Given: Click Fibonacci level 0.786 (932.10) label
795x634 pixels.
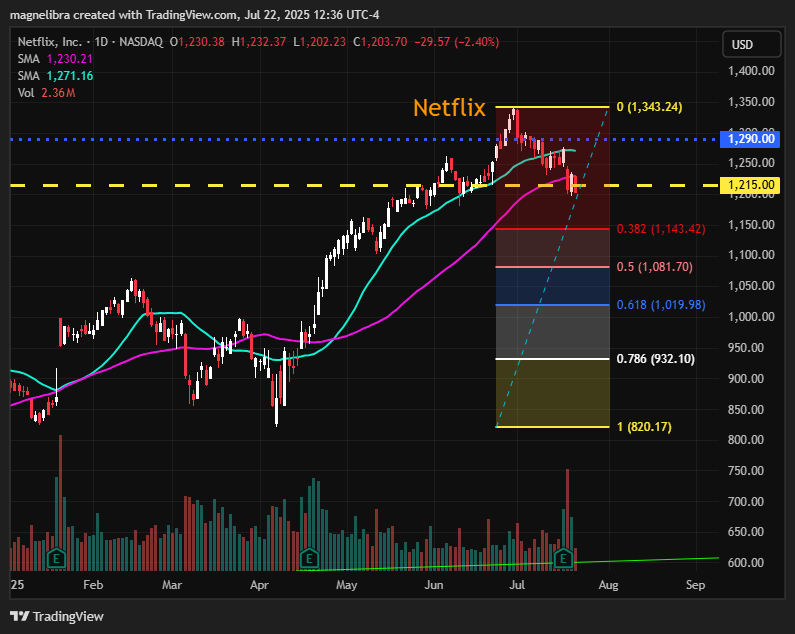Looking at the screenshot, I should (x=656, y=359).
